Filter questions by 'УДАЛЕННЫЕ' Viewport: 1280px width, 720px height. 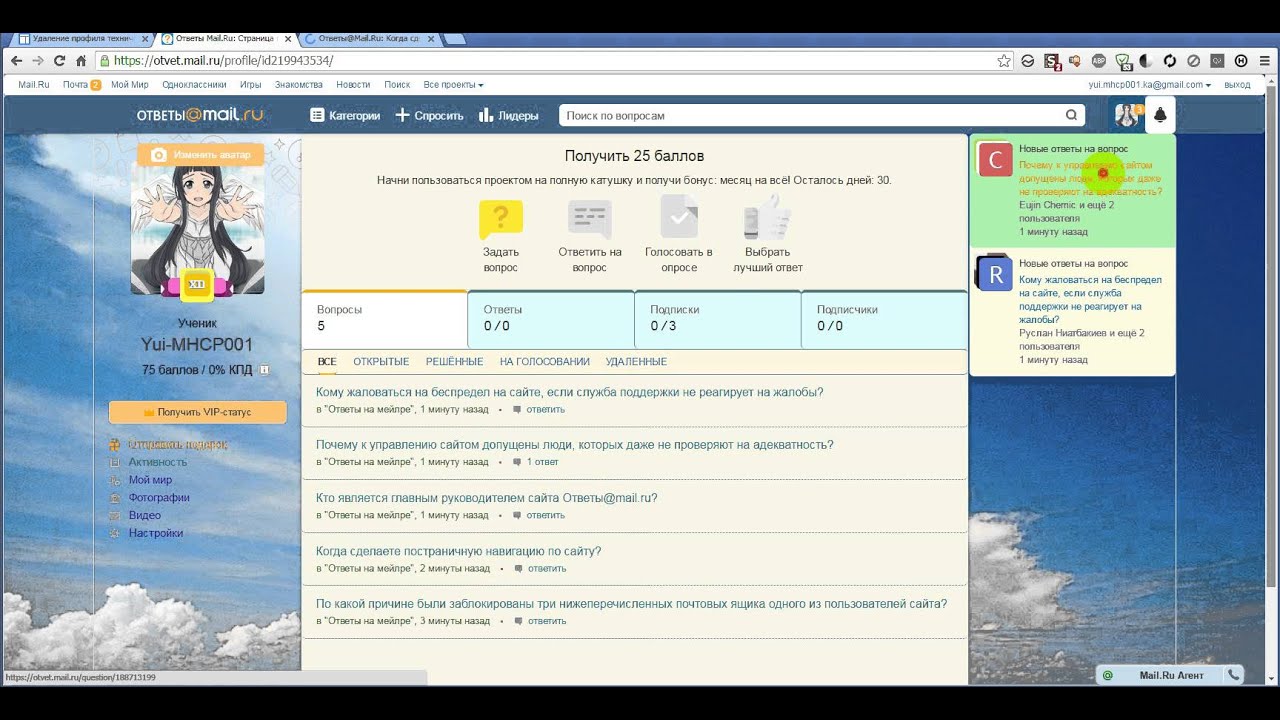pos(636,361)
